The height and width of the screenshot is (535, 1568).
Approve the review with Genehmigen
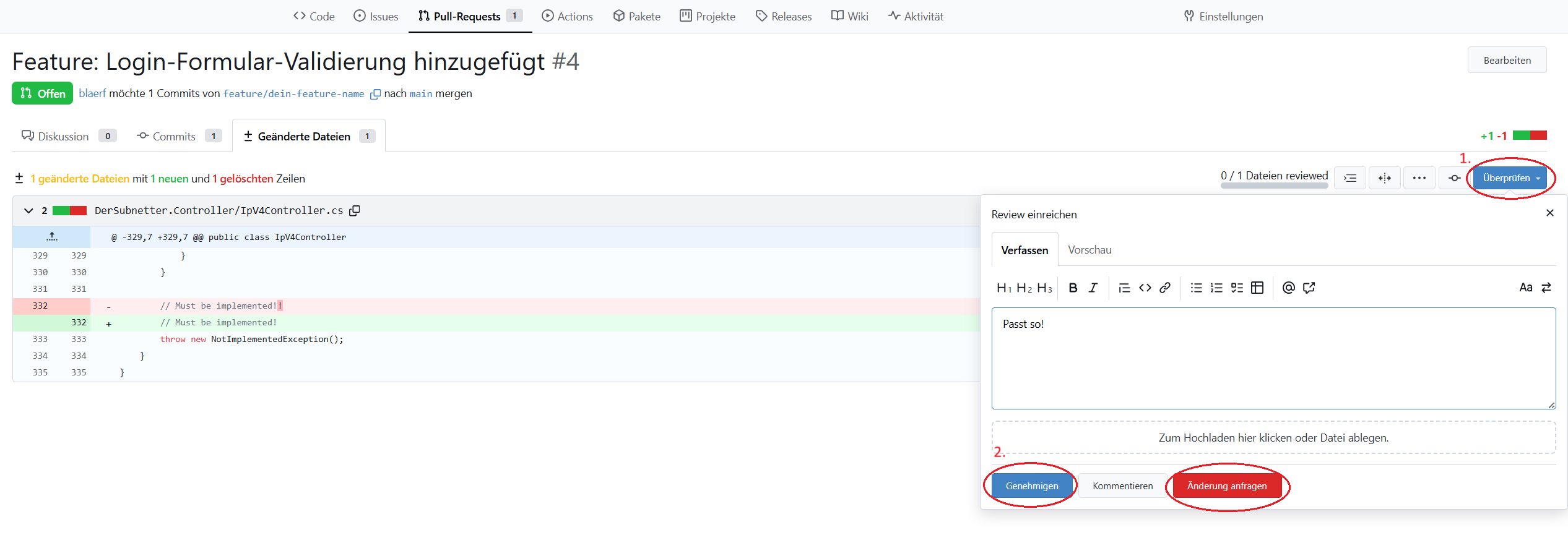(1031, 486)
